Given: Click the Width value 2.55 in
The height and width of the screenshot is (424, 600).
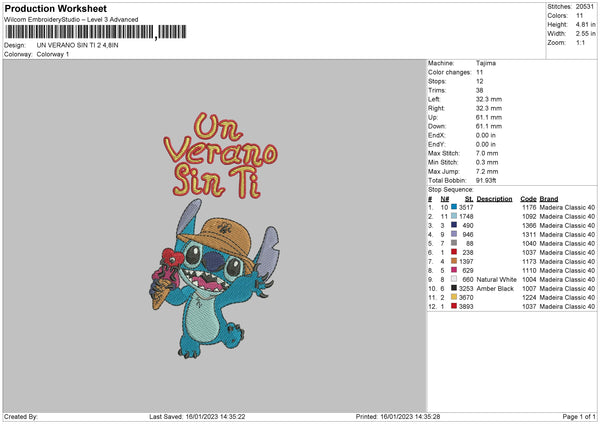Looking at the screenshot, I should pos(585,34).
